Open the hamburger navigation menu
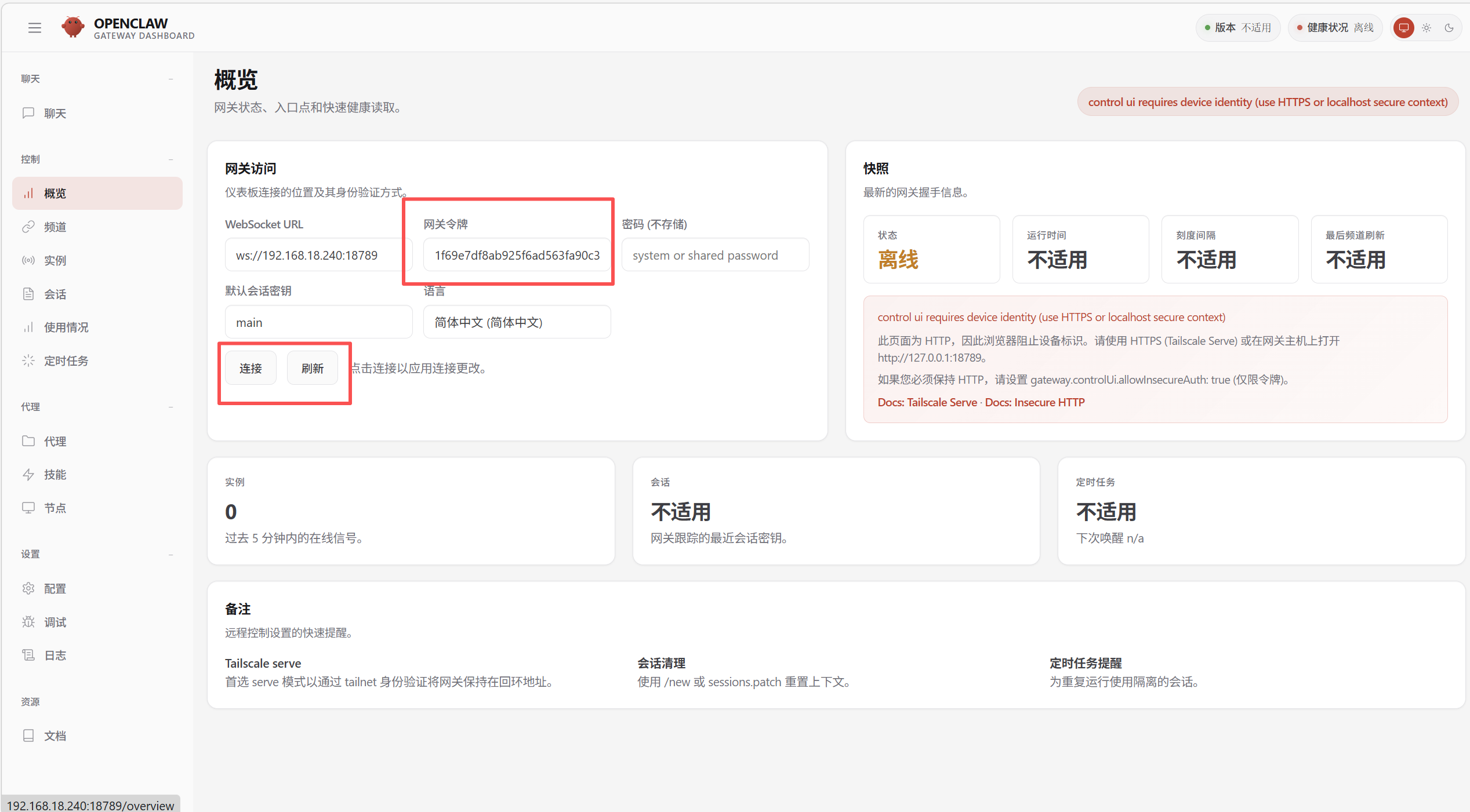This screenshot has width=1470, height=812. coord(35,28)
